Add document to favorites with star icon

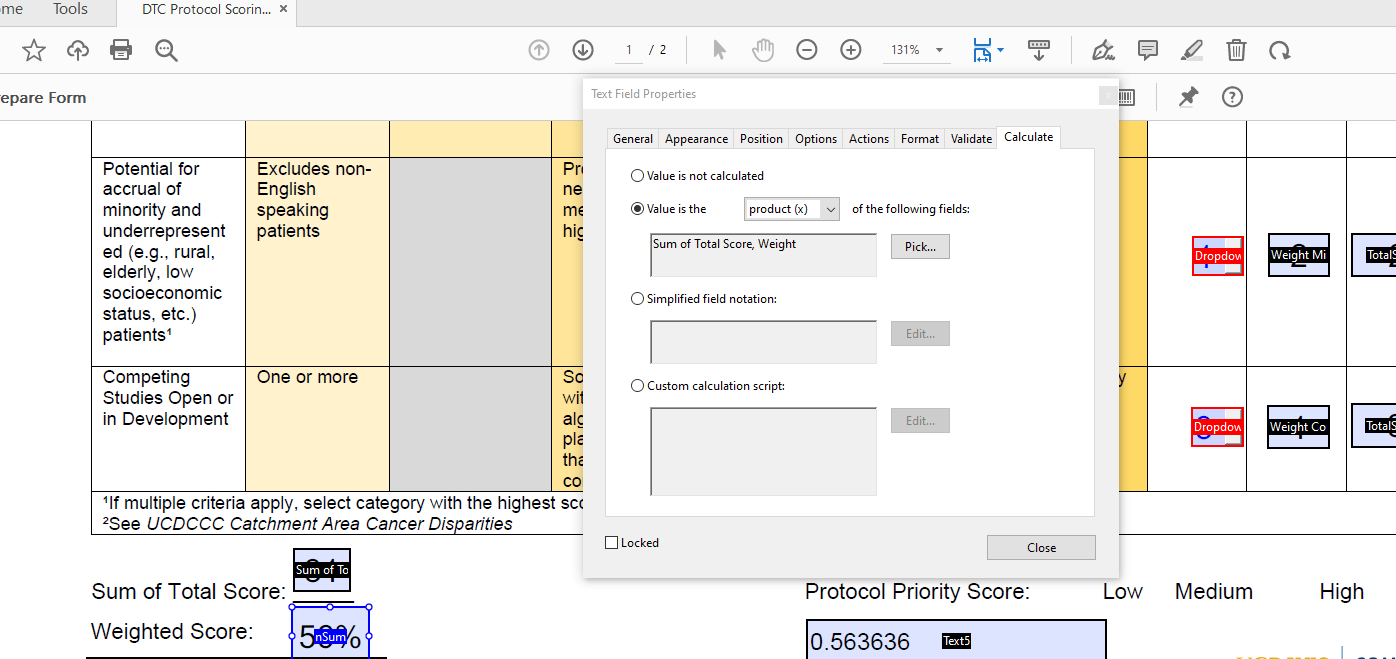pyautogui.click(x=33, y=49)
